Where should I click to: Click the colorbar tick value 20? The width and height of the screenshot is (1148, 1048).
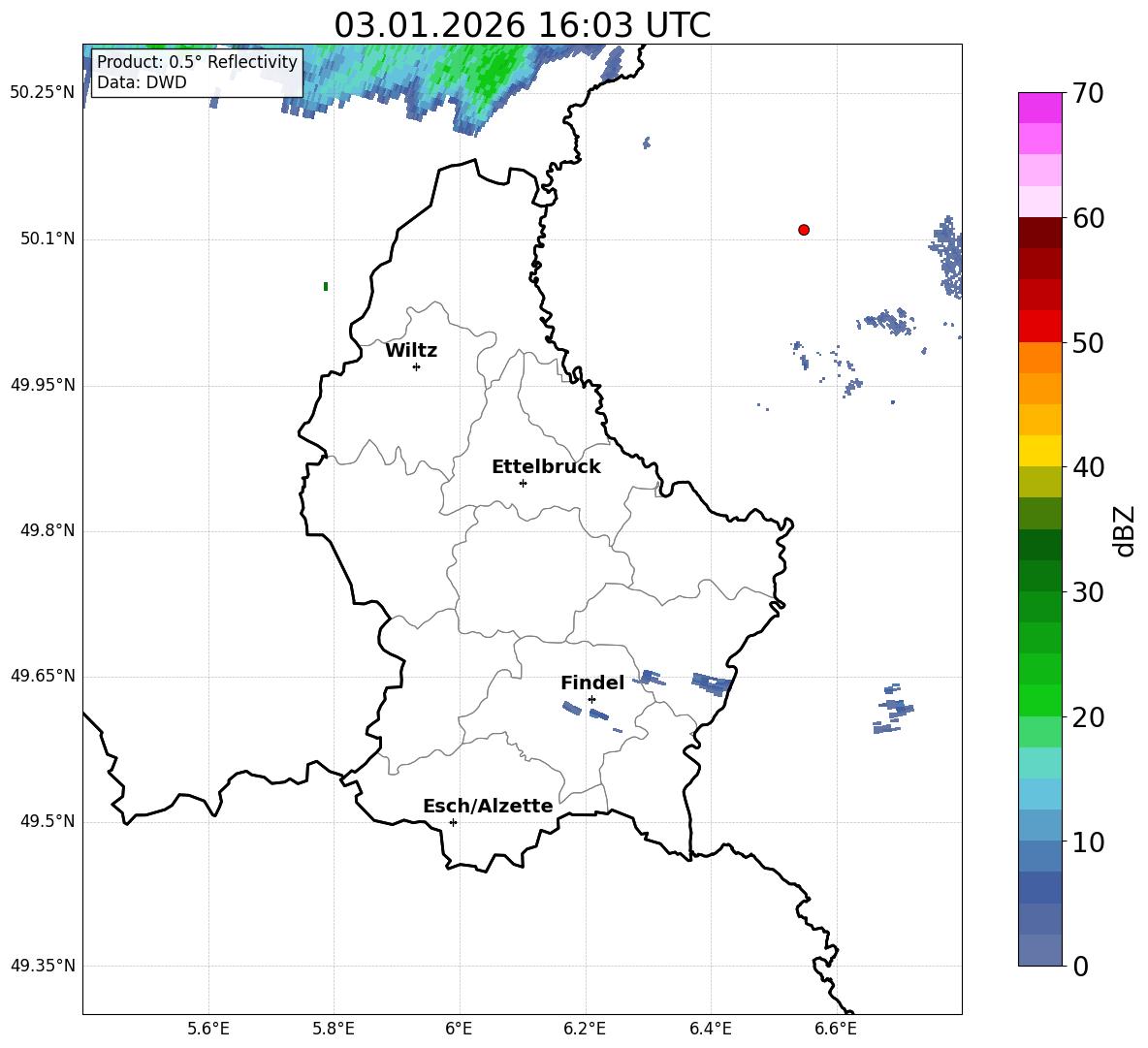1088,717
